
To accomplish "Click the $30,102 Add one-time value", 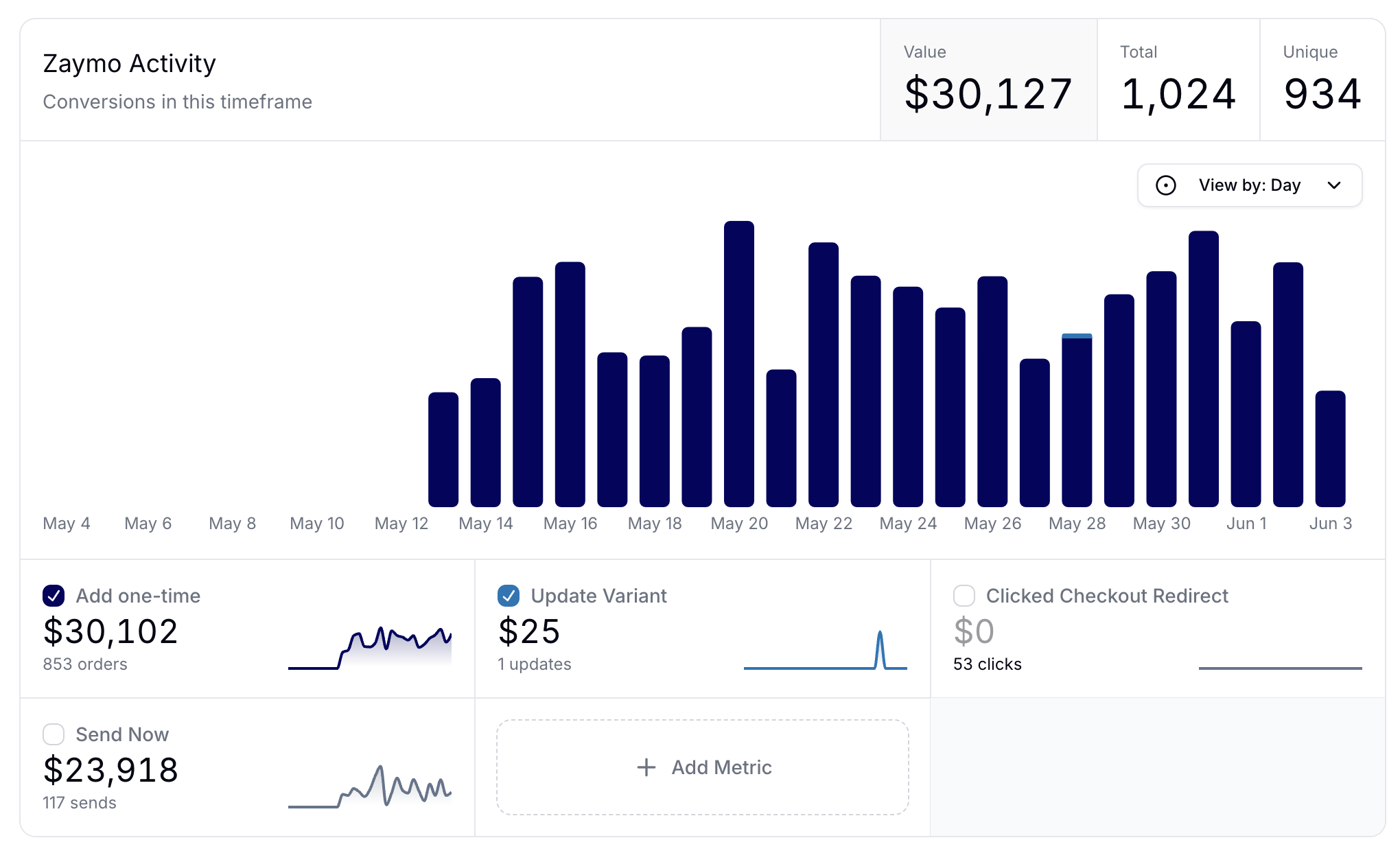I will (x=110, y=631).
